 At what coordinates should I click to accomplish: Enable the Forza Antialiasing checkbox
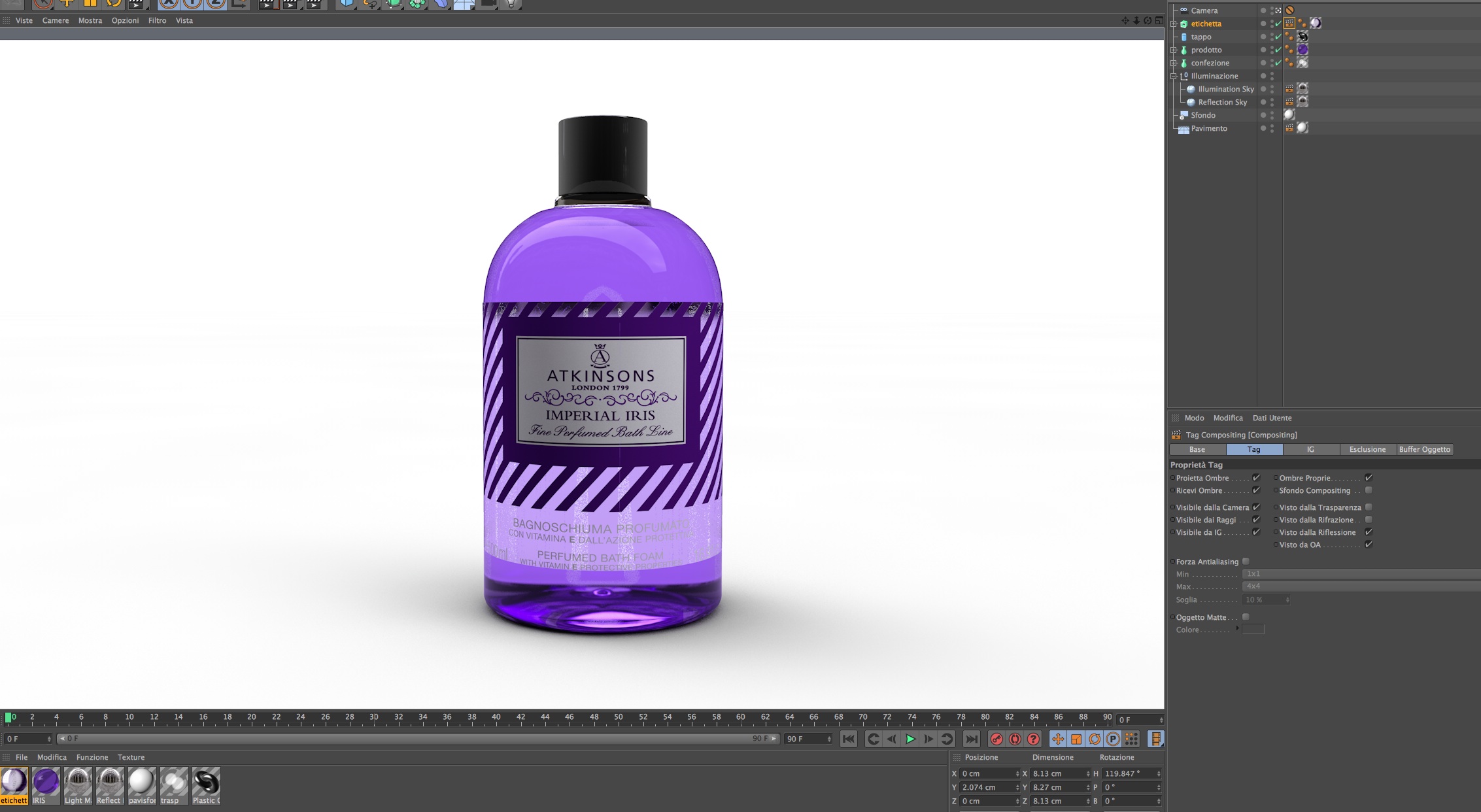[x=1246, y=562]
